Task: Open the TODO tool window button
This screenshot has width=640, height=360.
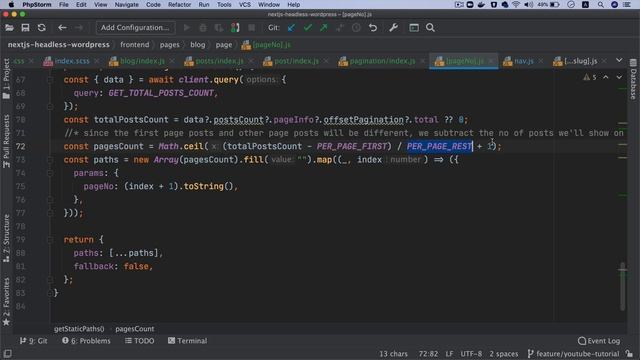Action: 140,341
